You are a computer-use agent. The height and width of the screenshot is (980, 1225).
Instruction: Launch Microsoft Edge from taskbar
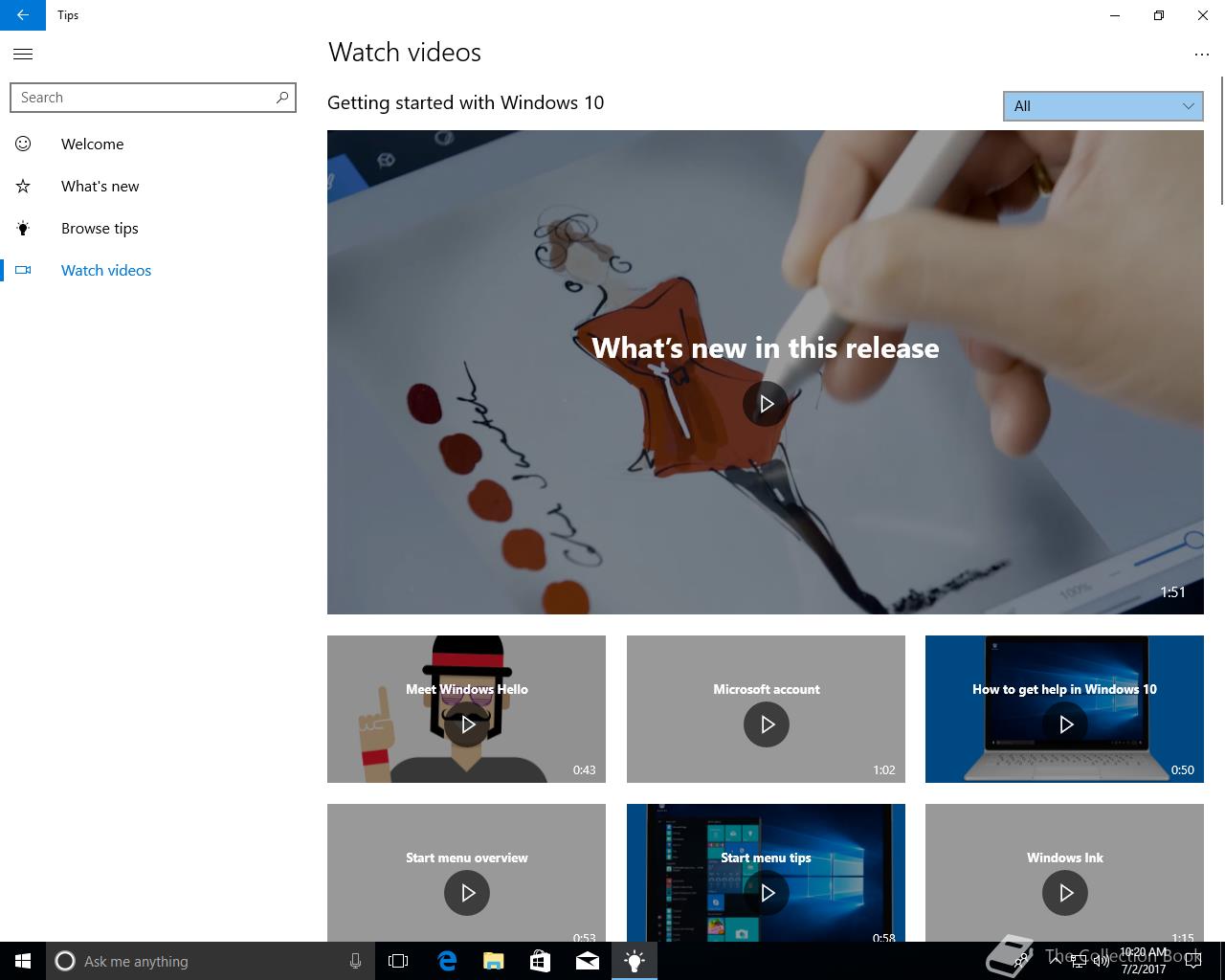[447, 961]
